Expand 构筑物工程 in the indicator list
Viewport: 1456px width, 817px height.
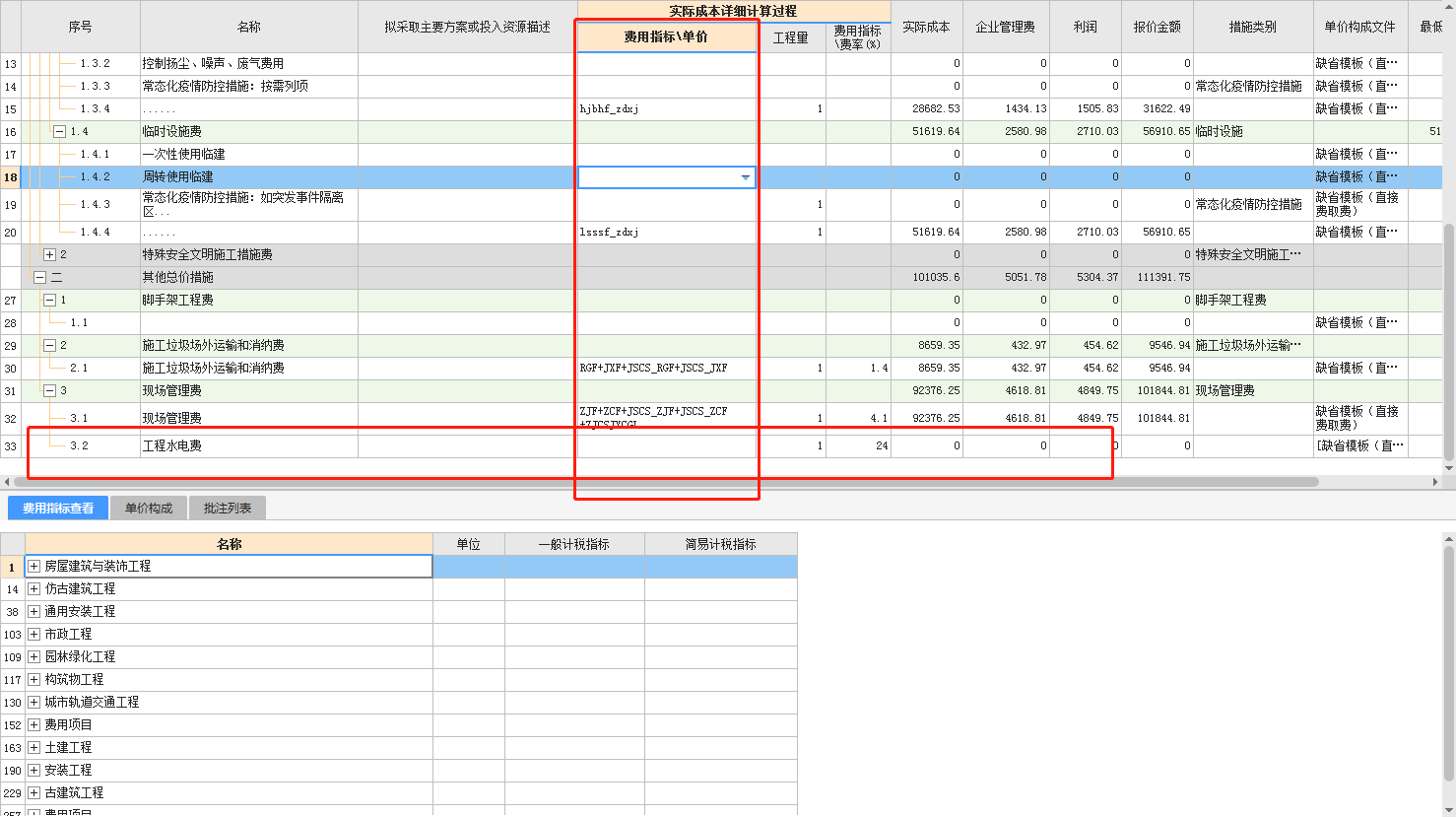[33, 680]
